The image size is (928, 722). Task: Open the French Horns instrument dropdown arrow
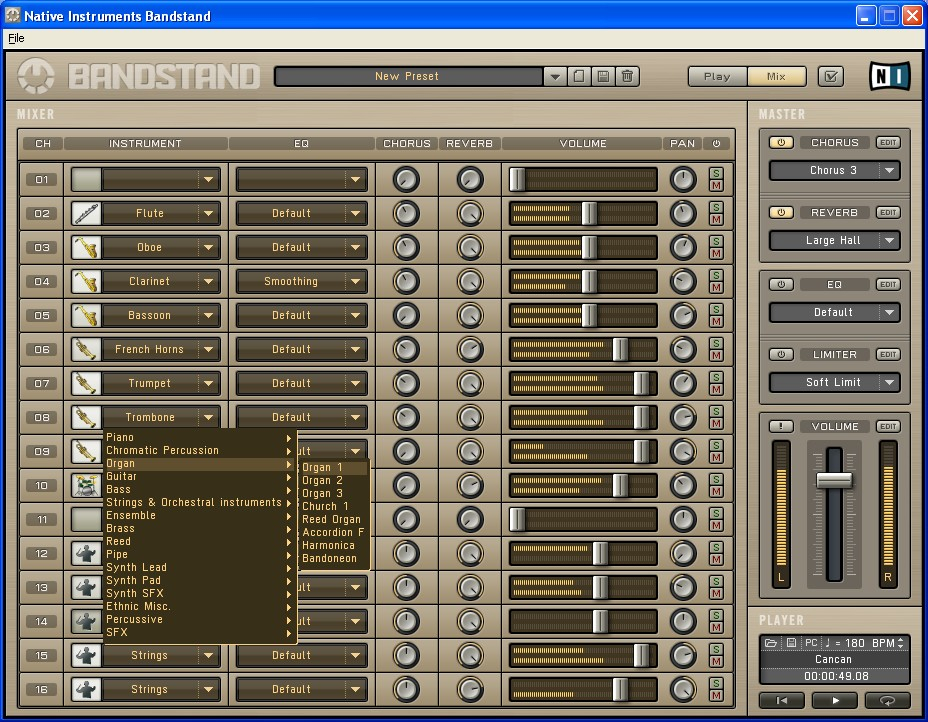[208, 350]
